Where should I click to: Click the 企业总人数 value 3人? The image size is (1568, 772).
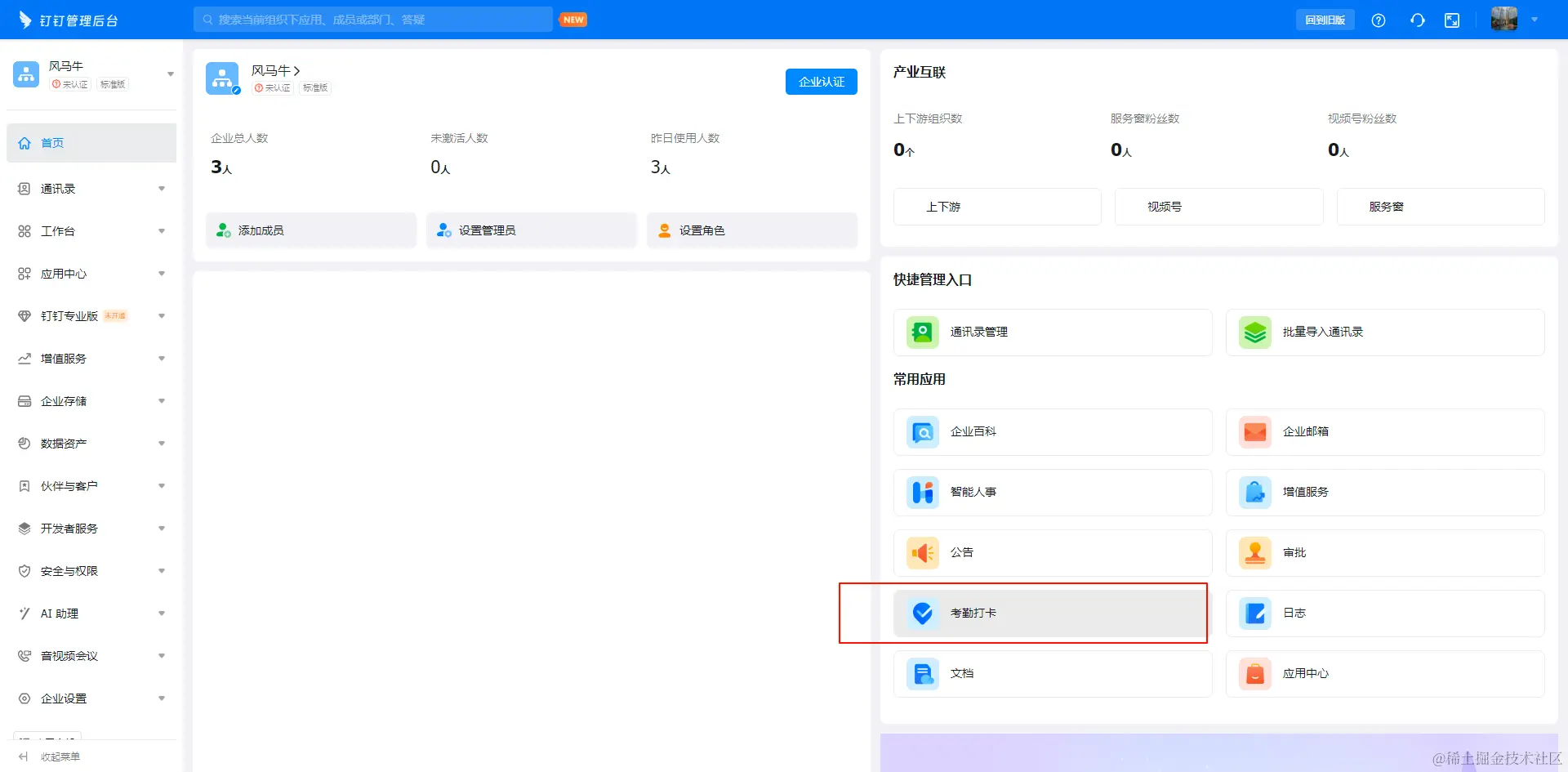coord(221,167)
